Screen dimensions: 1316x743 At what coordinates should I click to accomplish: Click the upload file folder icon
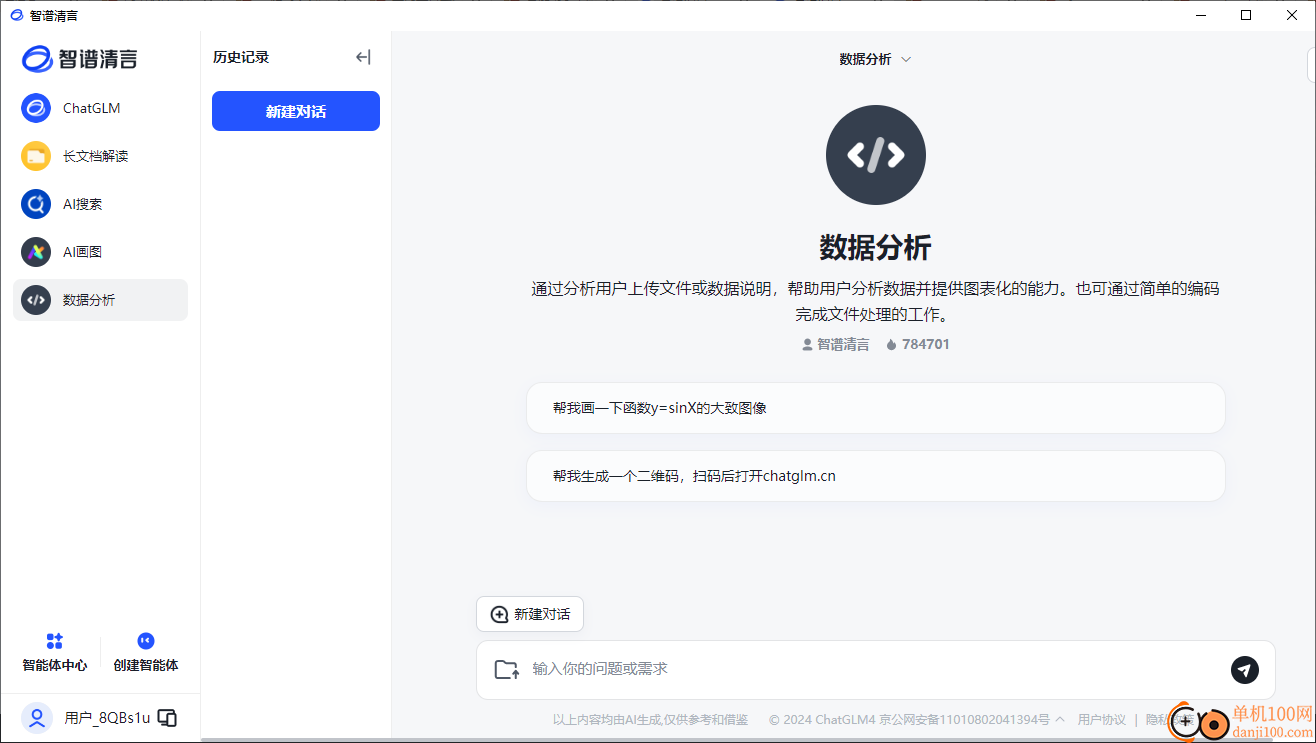pos(507,669)
